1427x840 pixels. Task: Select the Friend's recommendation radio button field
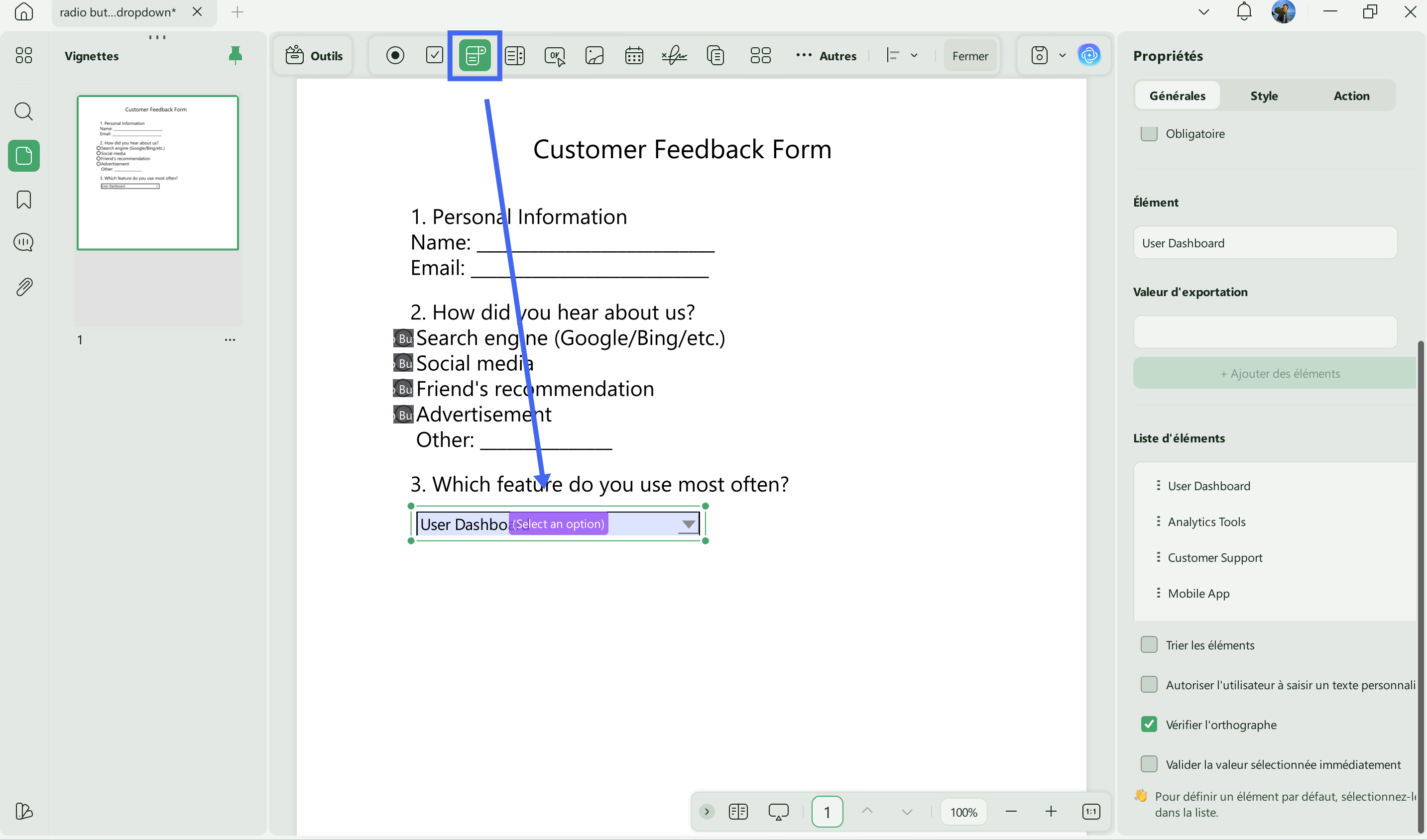point(403,389)
